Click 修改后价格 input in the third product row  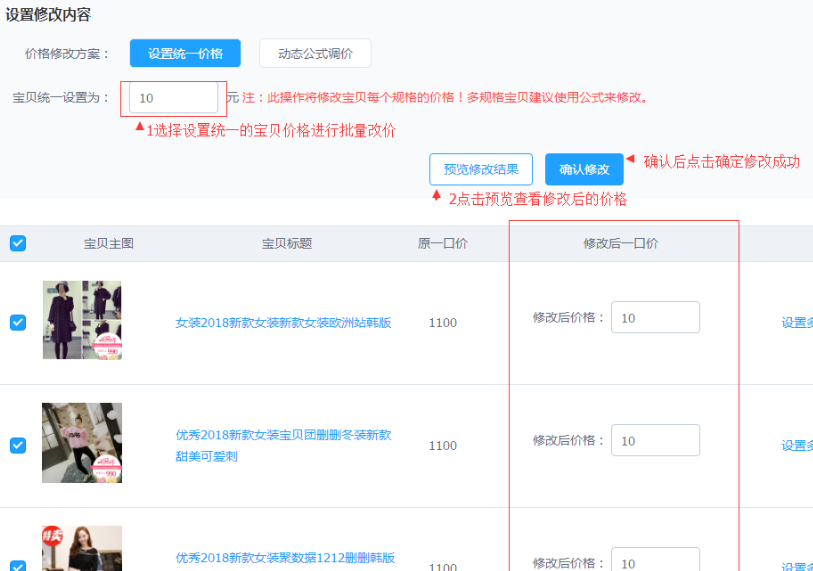(655, 561)
